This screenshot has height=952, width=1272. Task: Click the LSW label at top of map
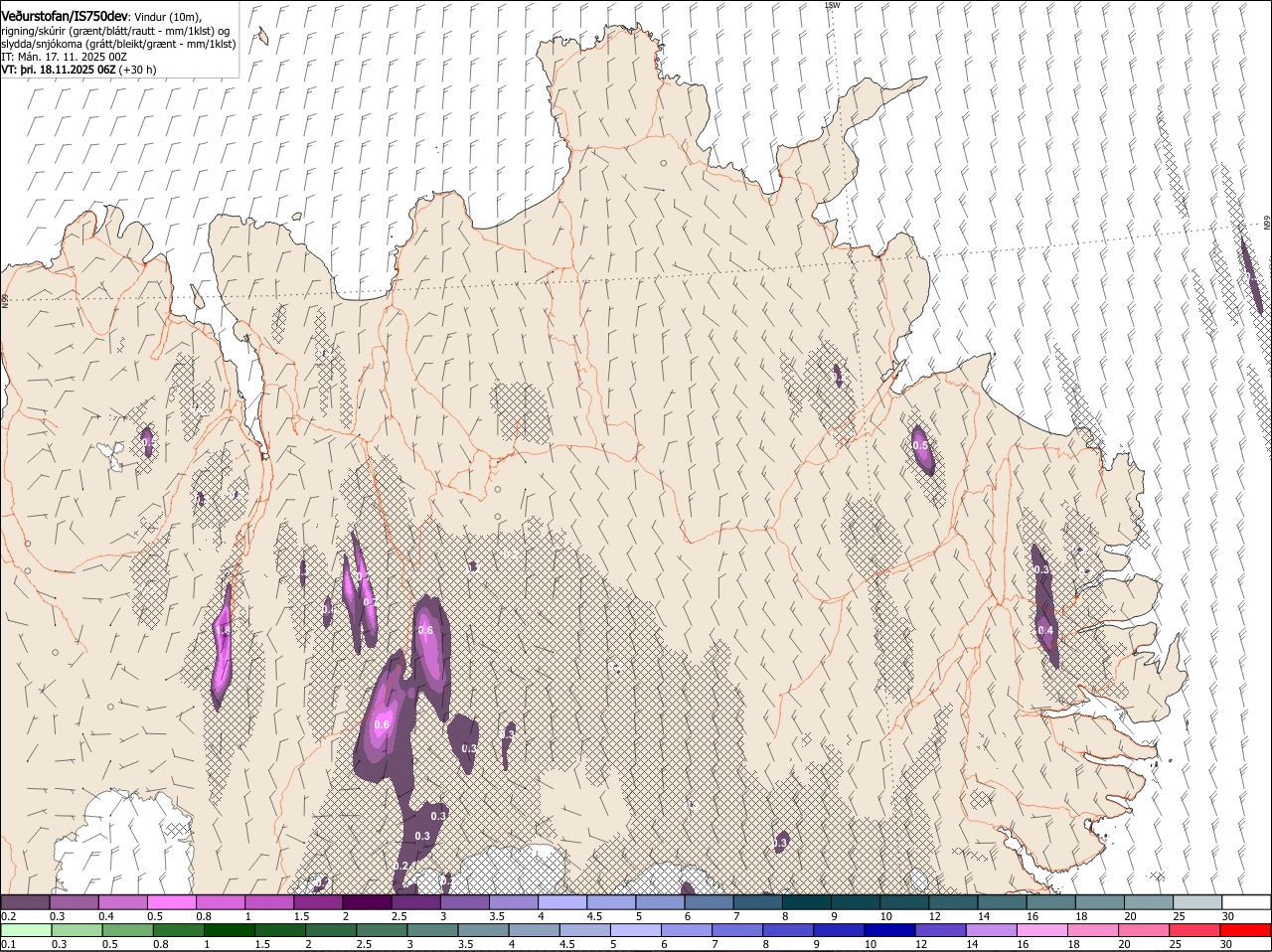click(x=833, y=5)
